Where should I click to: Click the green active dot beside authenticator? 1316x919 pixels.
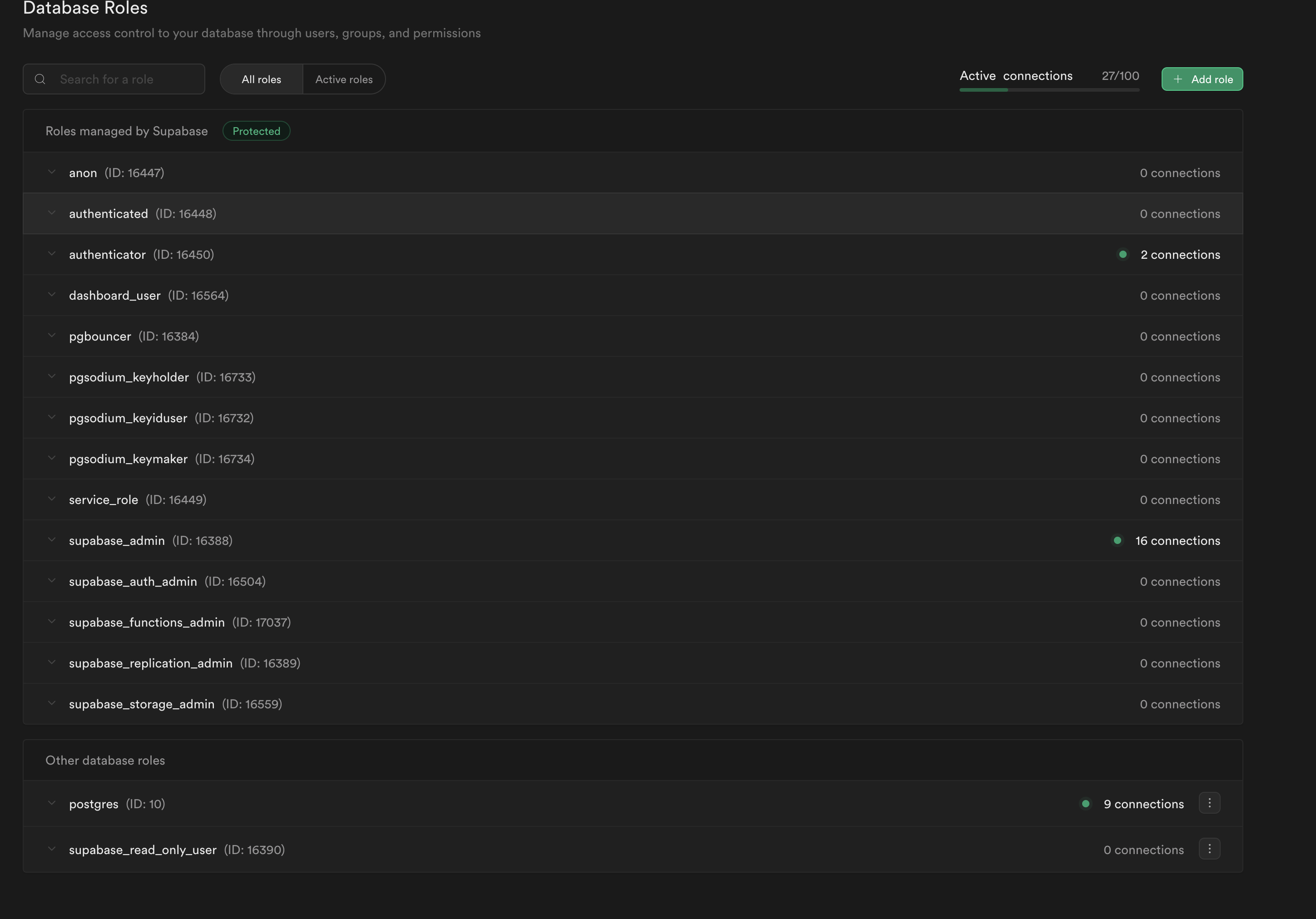point(1123,254)
